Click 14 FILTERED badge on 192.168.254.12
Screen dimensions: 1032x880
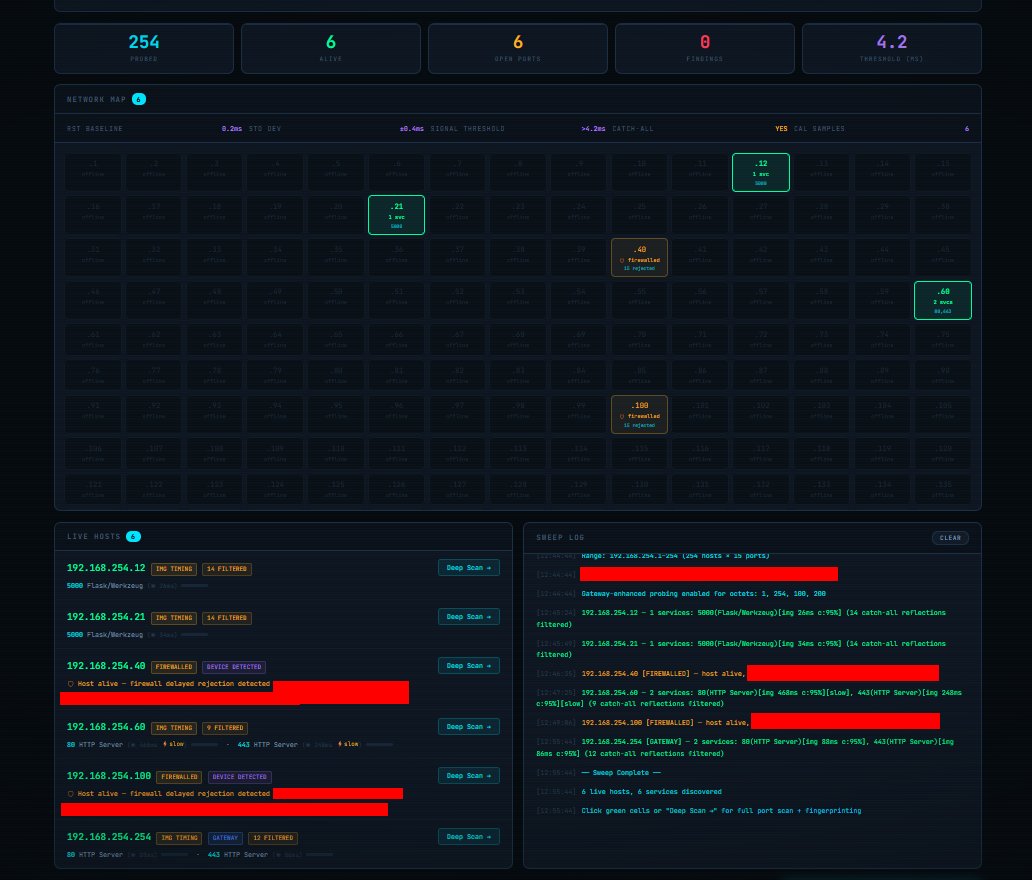pos(226,569)
